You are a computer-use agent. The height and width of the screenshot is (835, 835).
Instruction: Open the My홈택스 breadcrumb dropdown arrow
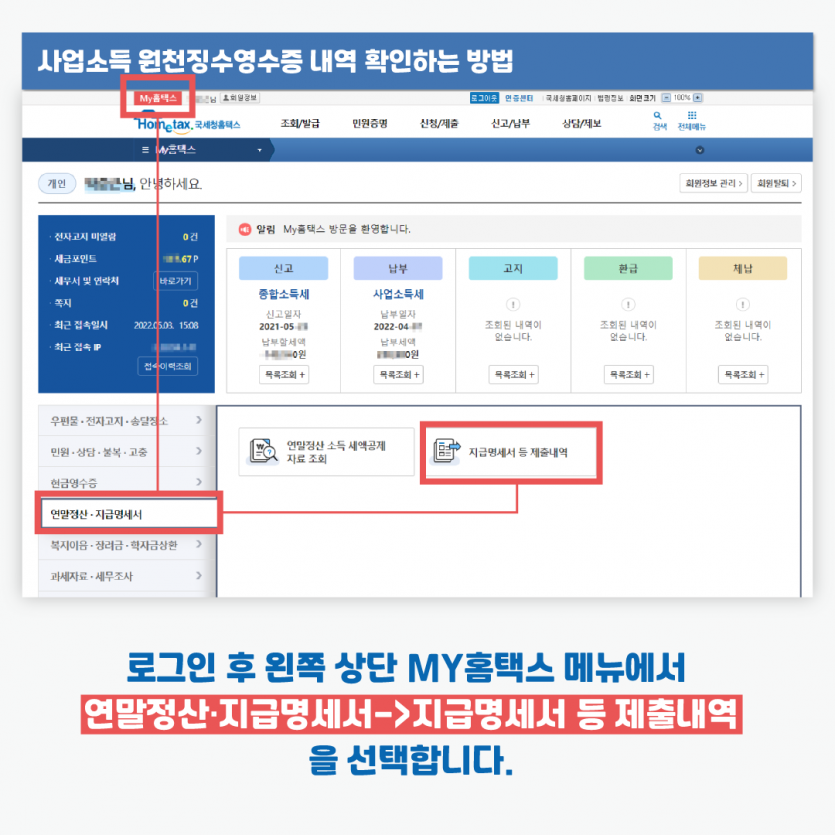tap(259, 150)
